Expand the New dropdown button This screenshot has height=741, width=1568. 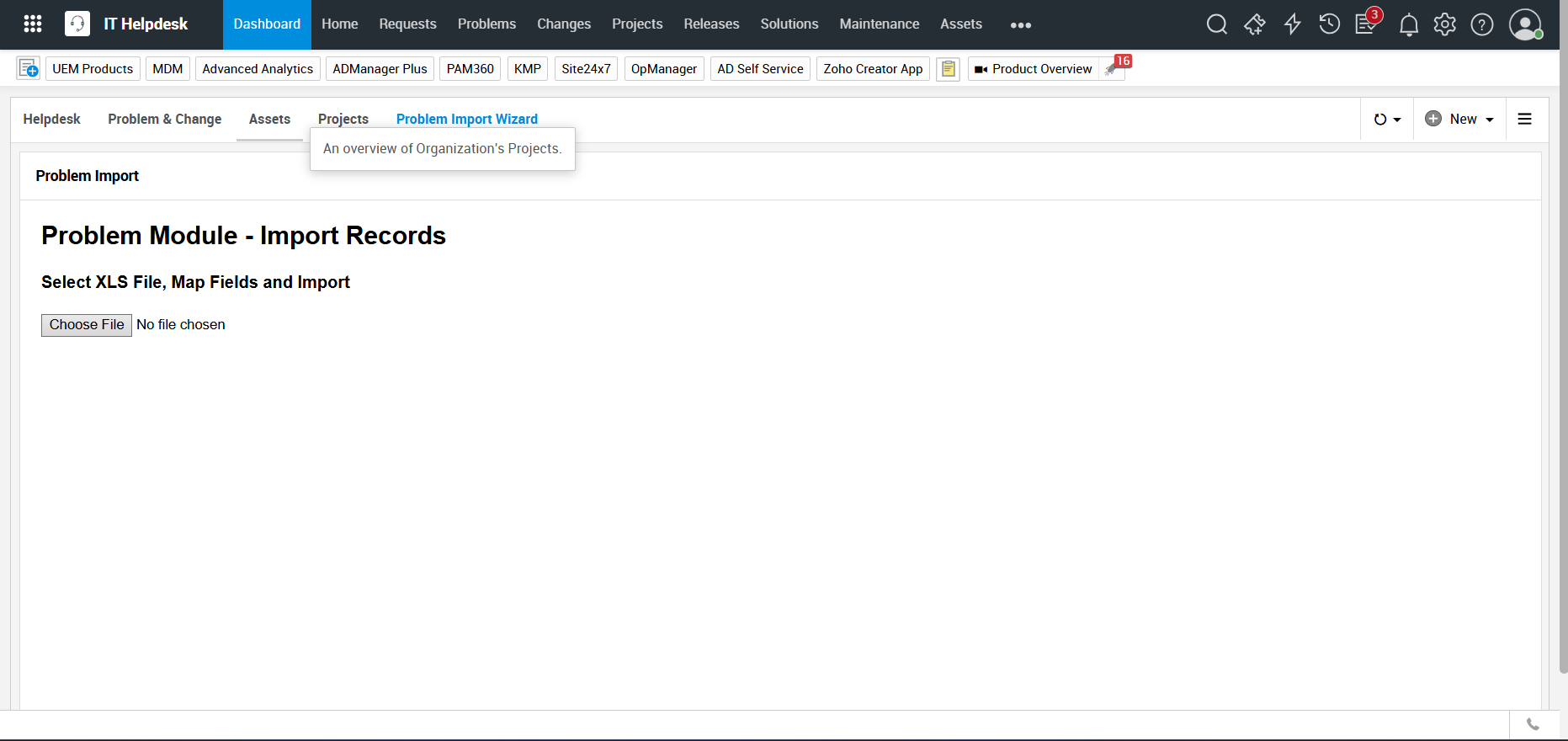1459,120
